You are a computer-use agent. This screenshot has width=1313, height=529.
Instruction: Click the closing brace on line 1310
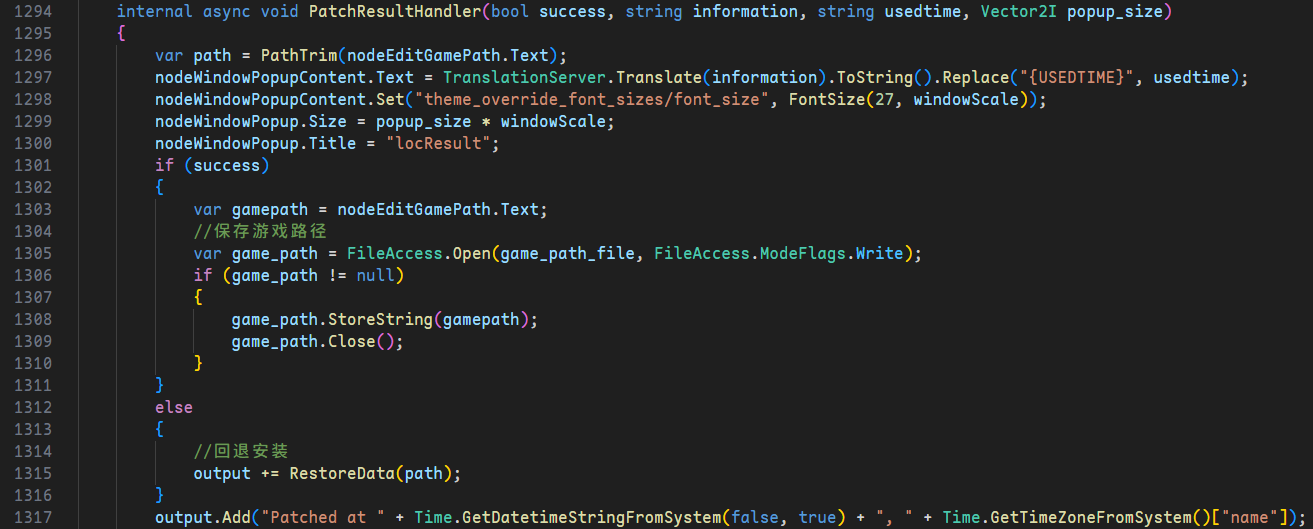pos(198,363)
